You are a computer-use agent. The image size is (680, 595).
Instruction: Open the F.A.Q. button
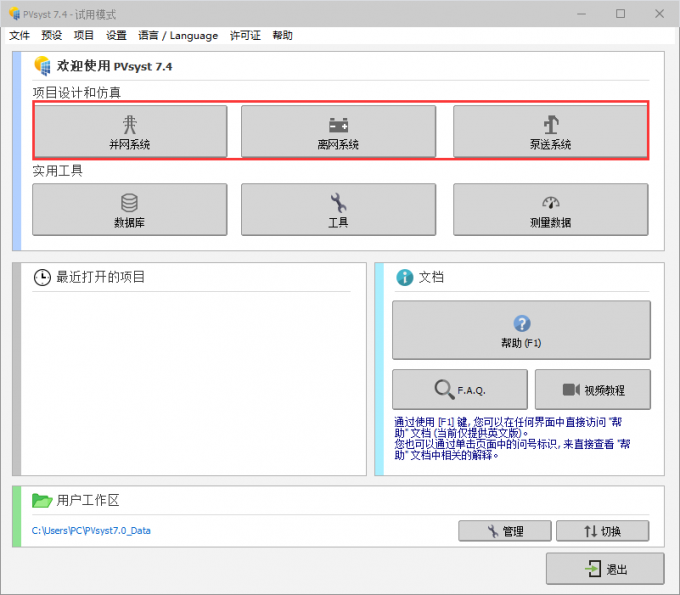(460, 389)
